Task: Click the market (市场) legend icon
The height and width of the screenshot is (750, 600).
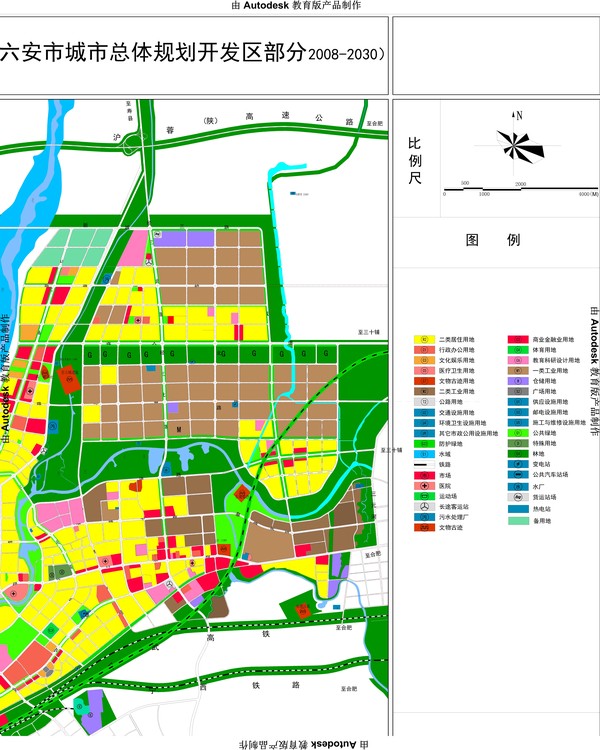Action: pos(424,475)
